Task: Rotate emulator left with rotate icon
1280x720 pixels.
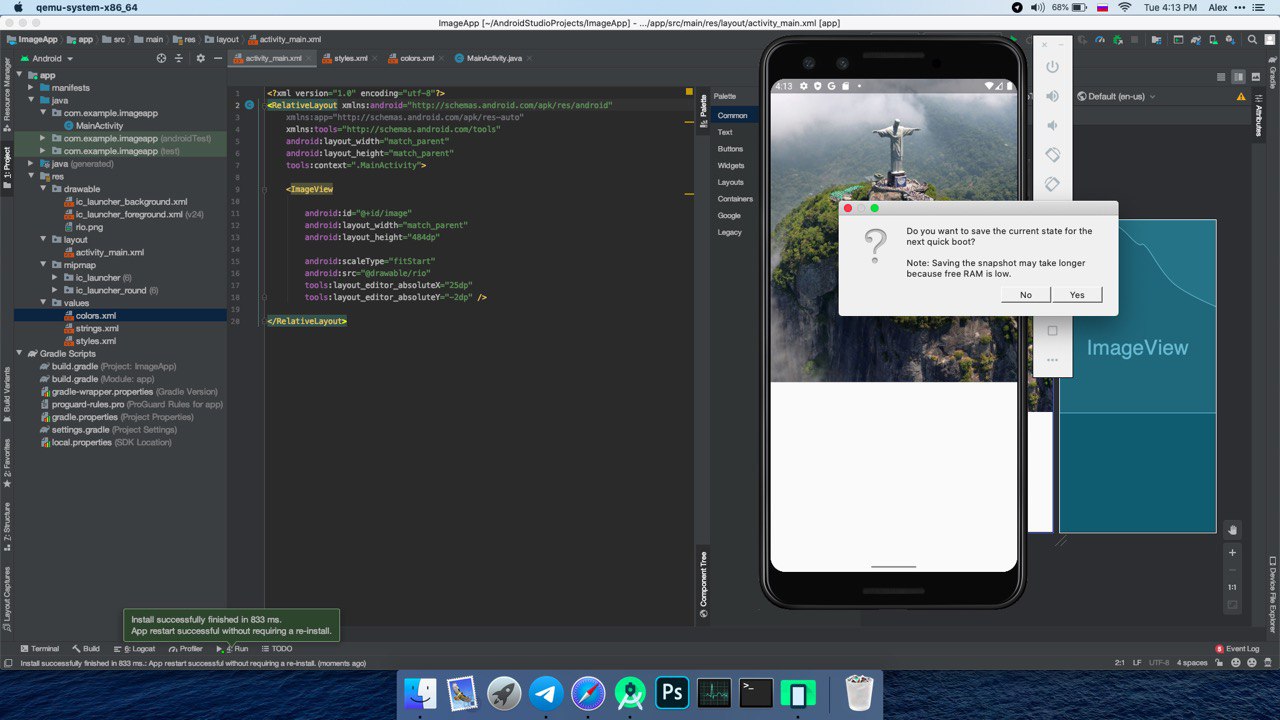Action: click(x=1052, y=155)
